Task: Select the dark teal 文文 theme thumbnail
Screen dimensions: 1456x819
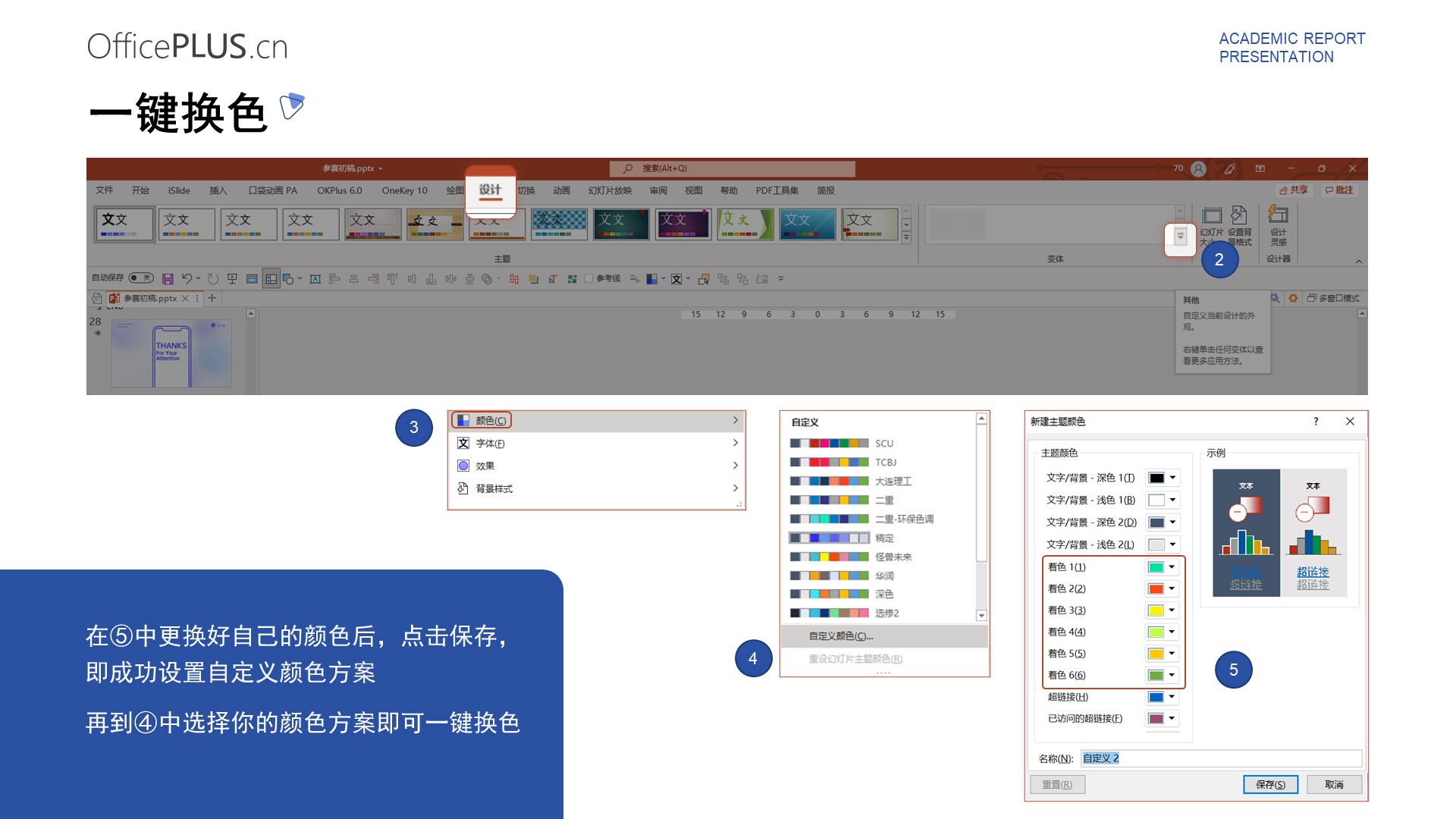Action: point(621,224)
